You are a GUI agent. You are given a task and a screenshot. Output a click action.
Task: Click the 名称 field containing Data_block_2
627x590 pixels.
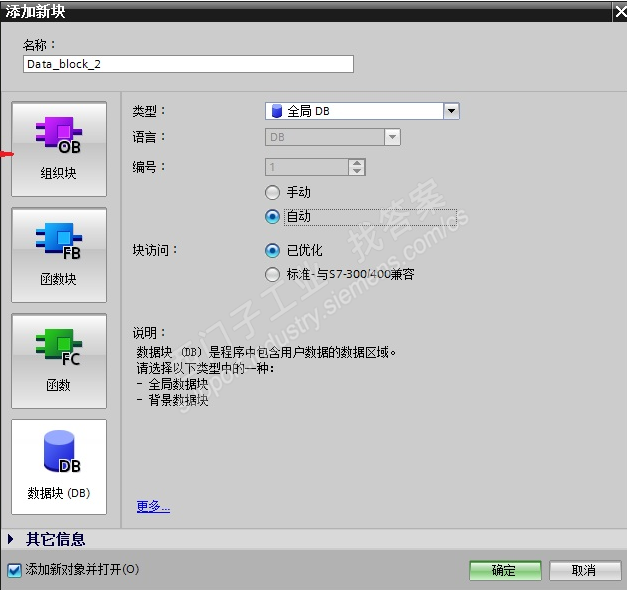pos(188,64)
